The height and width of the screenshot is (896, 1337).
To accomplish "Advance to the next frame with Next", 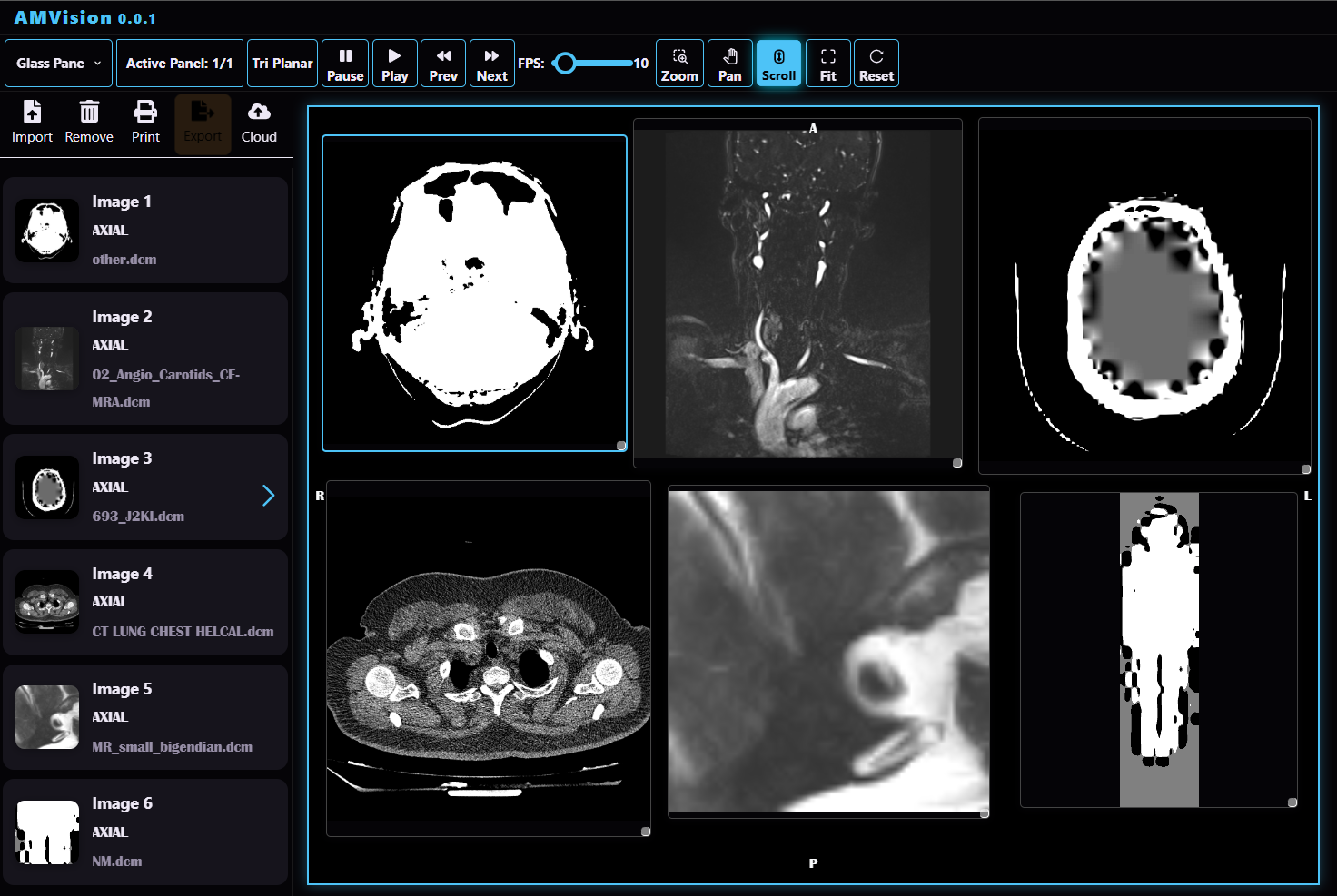I will coord(491,63).
